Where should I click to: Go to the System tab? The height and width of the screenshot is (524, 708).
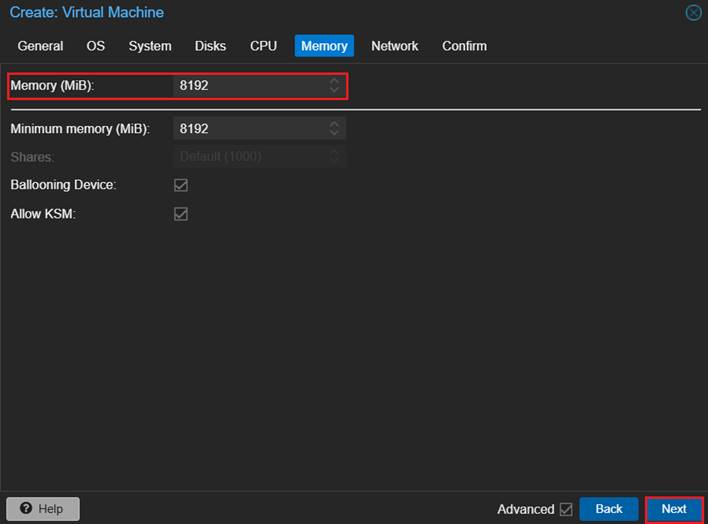pyautogui.click(x=150, y=46)
